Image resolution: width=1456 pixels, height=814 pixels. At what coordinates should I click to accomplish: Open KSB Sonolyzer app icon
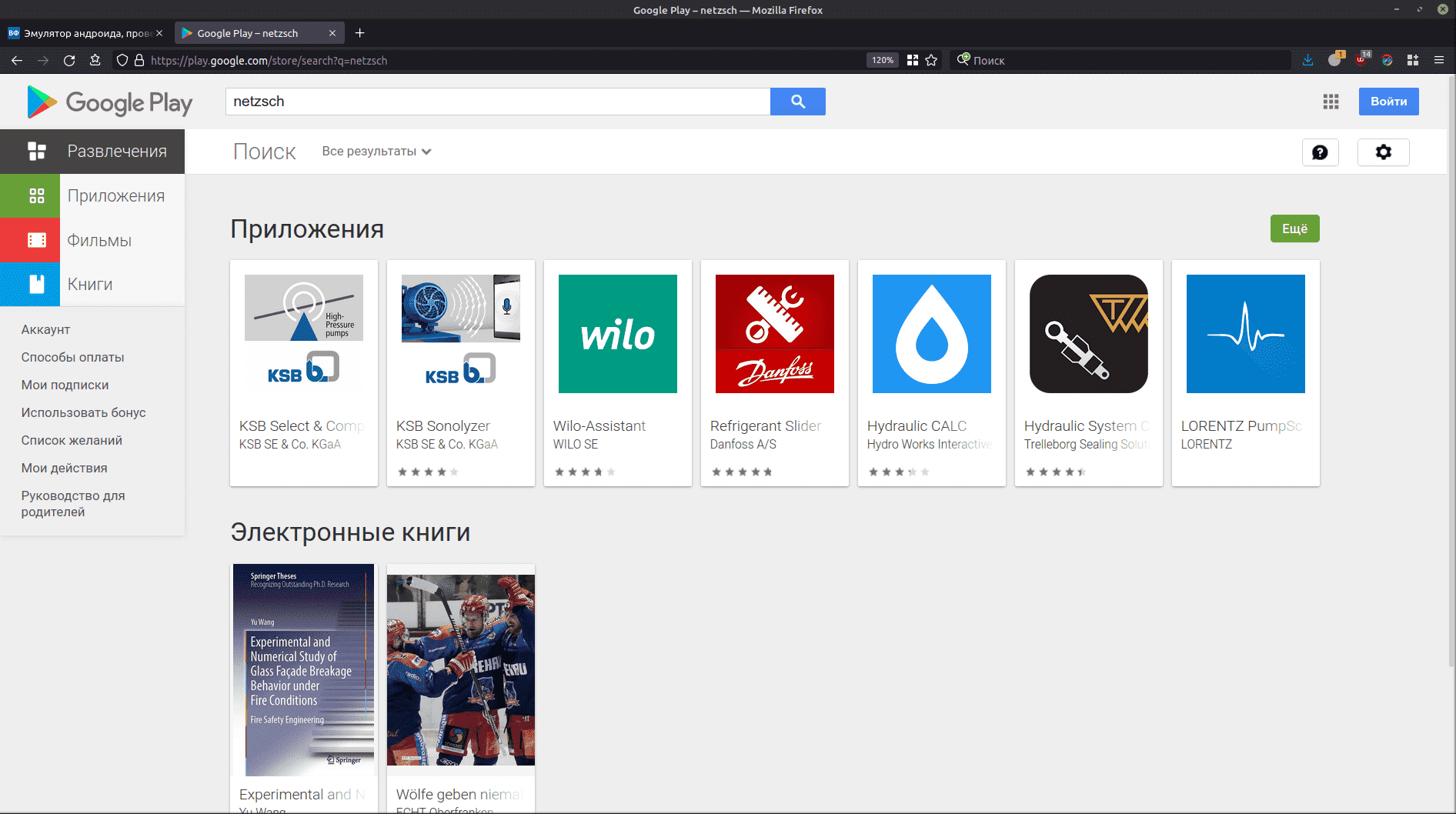coord(461,334)
